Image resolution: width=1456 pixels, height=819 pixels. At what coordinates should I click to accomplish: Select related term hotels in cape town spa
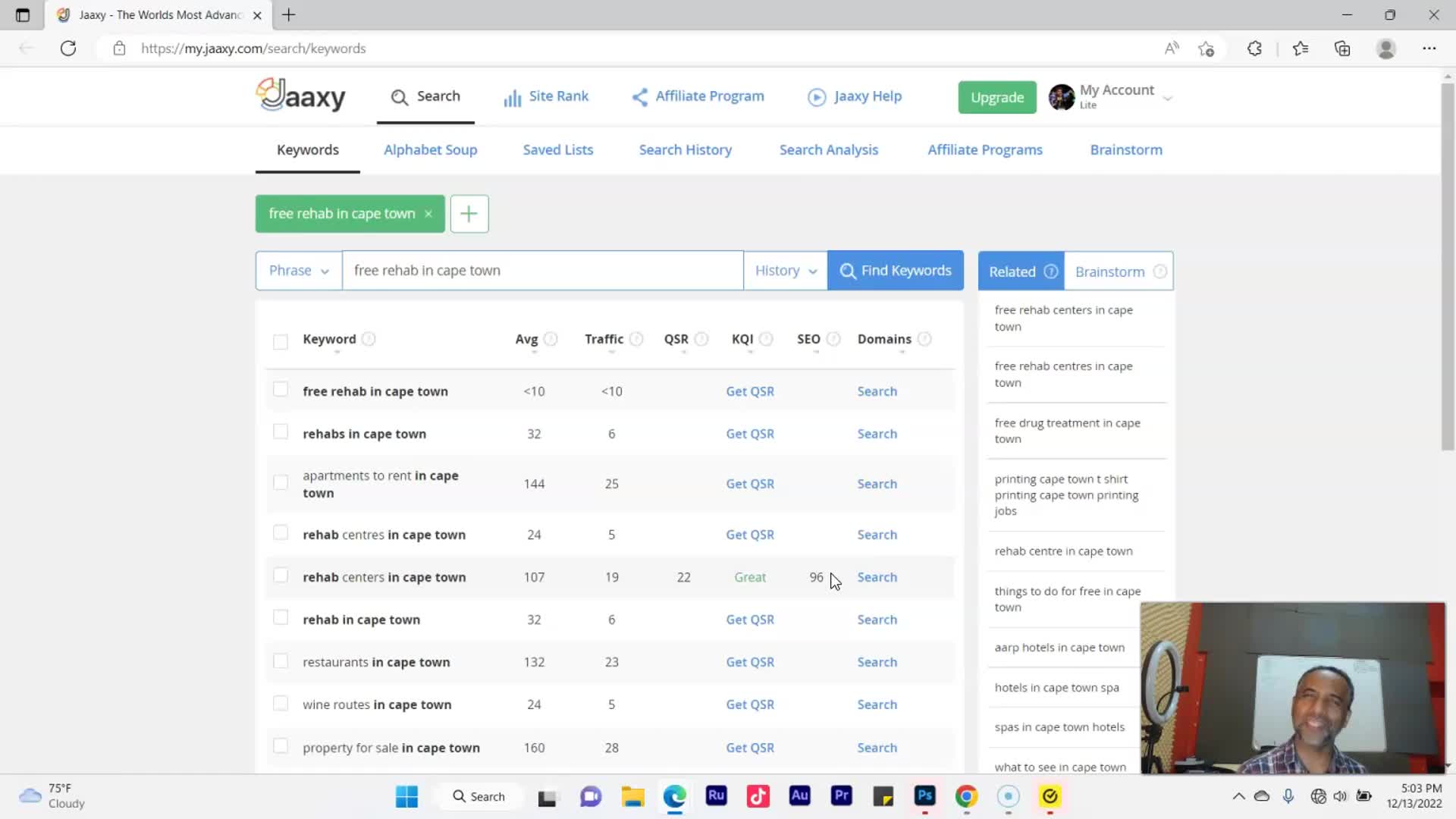pyautogui.click(x=1056, y=688)
